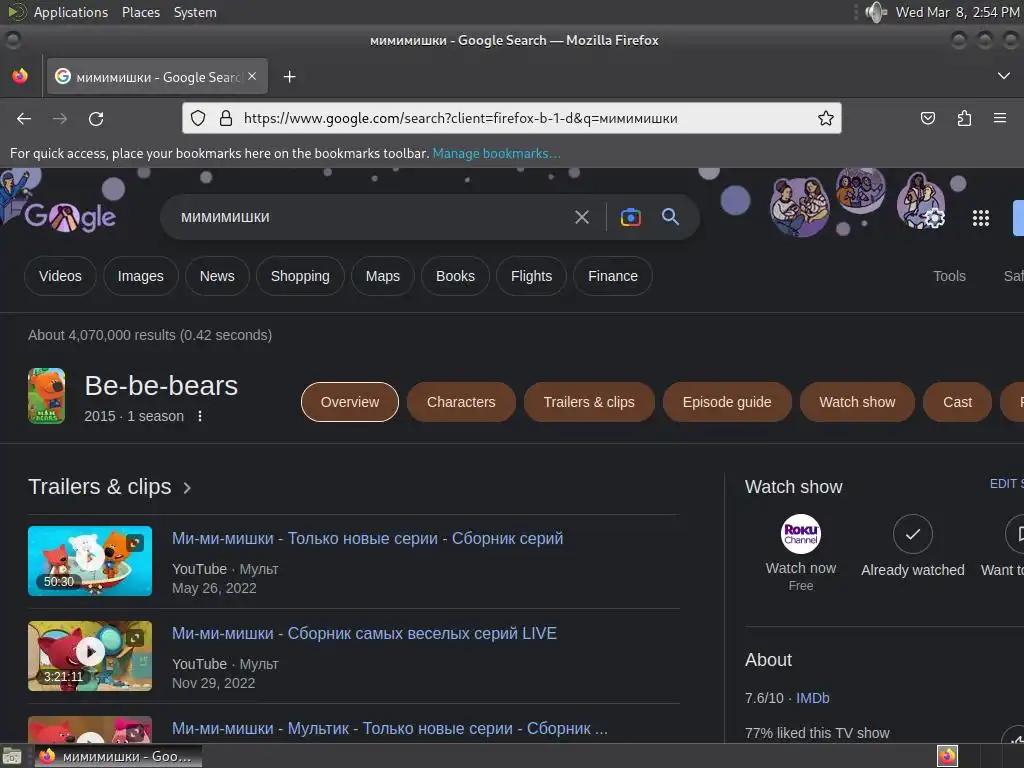Open a new tab with the plus icon
This screenshot has height=768, width=1024.
[x=289, y=77]
